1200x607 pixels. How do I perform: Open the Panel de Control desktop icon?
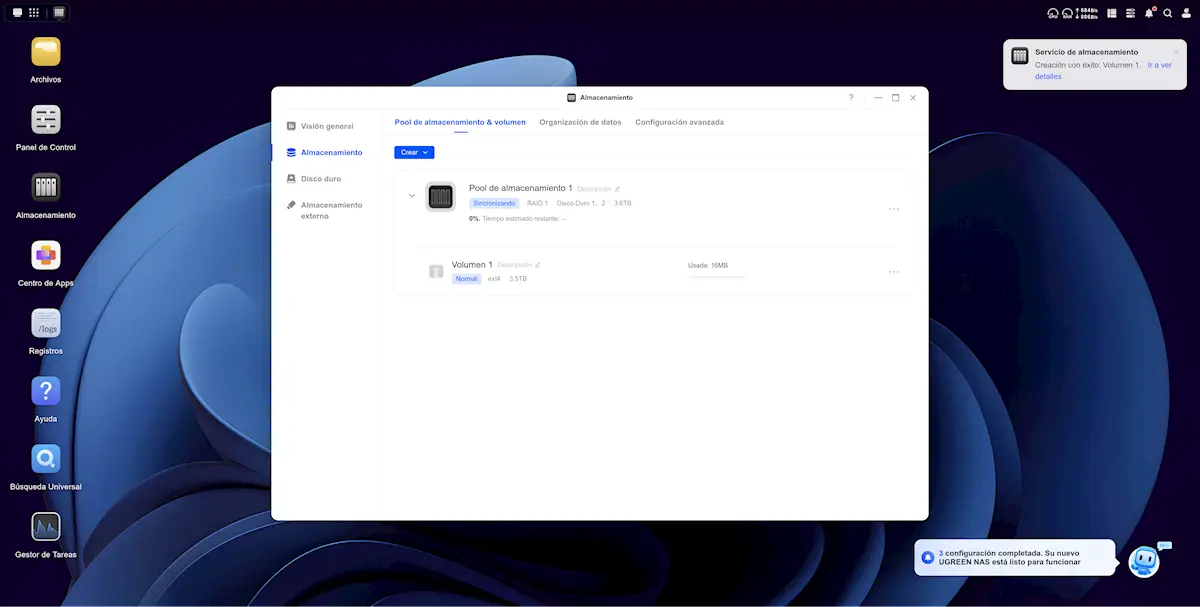click(45, 121)
